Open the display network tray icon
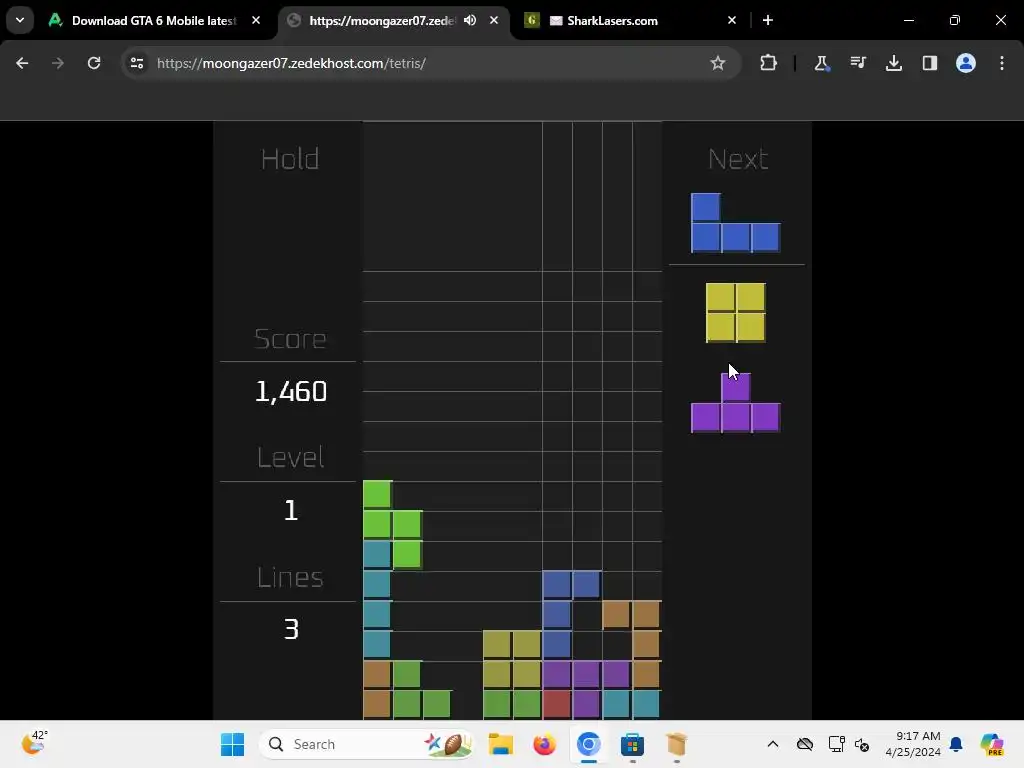The image size is (1024, 768). coord(837,744)
